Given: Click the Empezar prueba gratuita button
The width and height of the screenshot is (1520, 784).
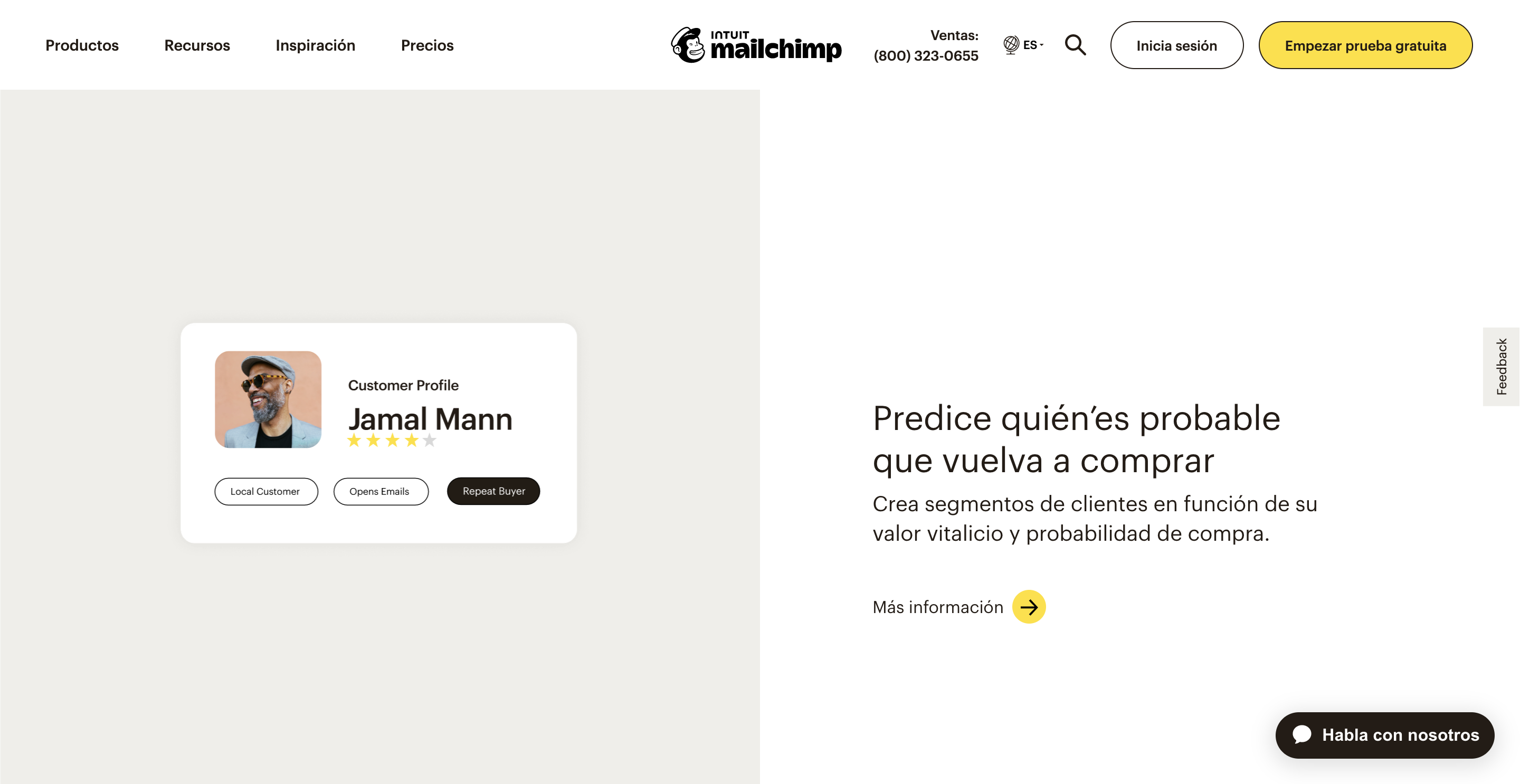Looking at the screenshot, I should click(1366, 45).
